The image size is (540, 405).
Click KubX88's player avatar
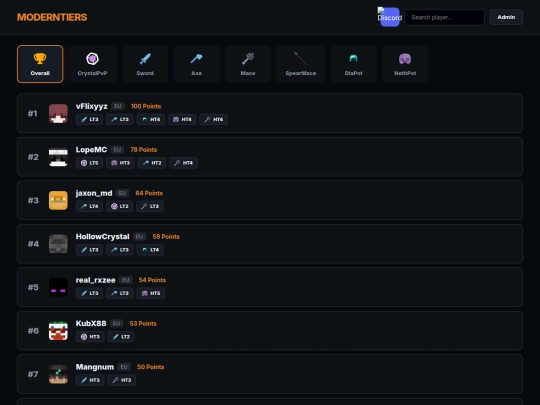(x=58, y=331)
